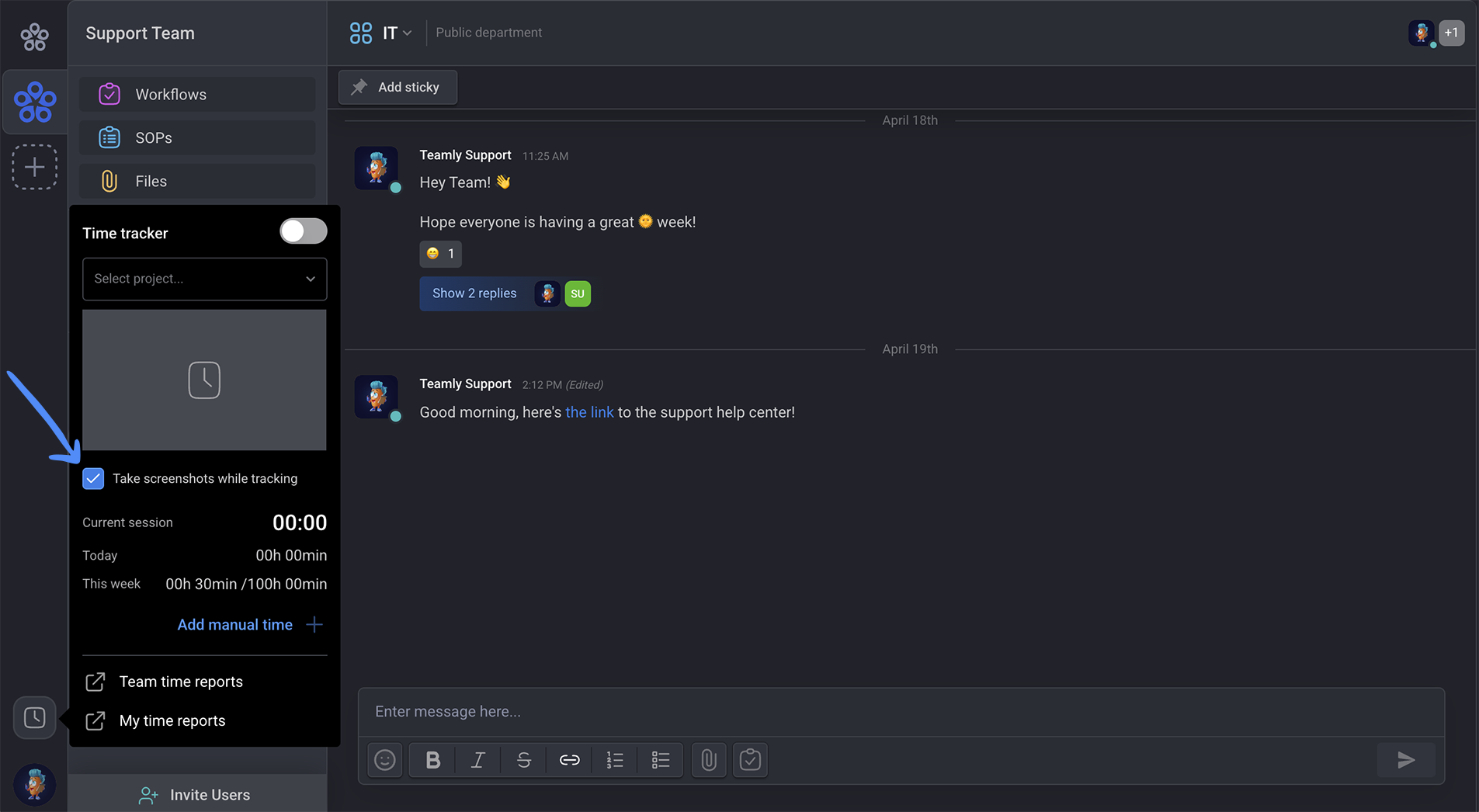1479x812 pixels.
Task: Click the Support Team title
Action: click(140, 33)
